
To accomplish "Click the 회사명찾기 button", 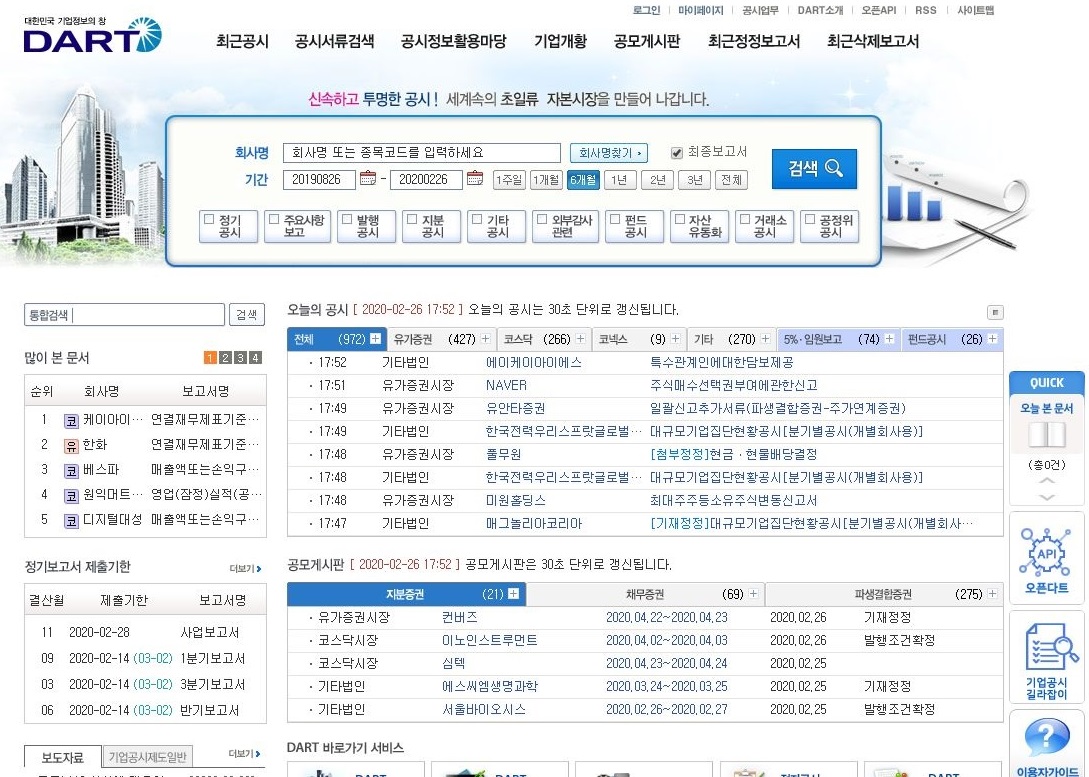I will point(608,153).
